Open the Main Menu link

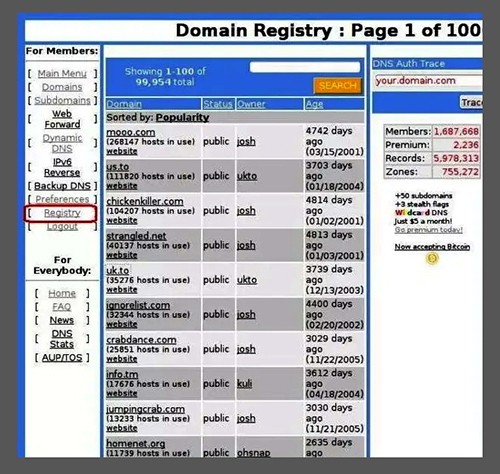(x=62, y=73)
